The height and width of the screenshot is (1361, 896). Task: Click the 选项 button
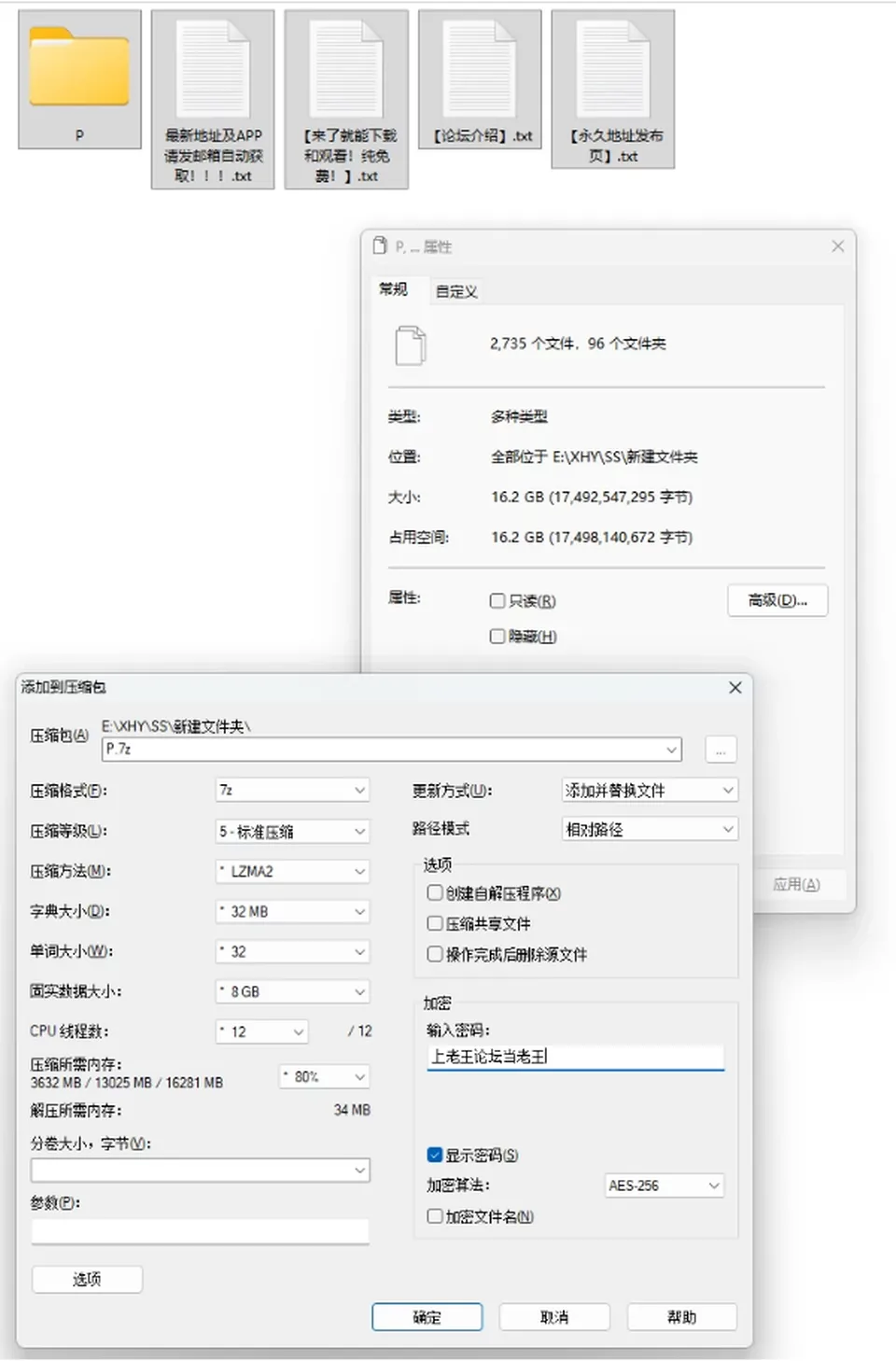[87, 1279]
